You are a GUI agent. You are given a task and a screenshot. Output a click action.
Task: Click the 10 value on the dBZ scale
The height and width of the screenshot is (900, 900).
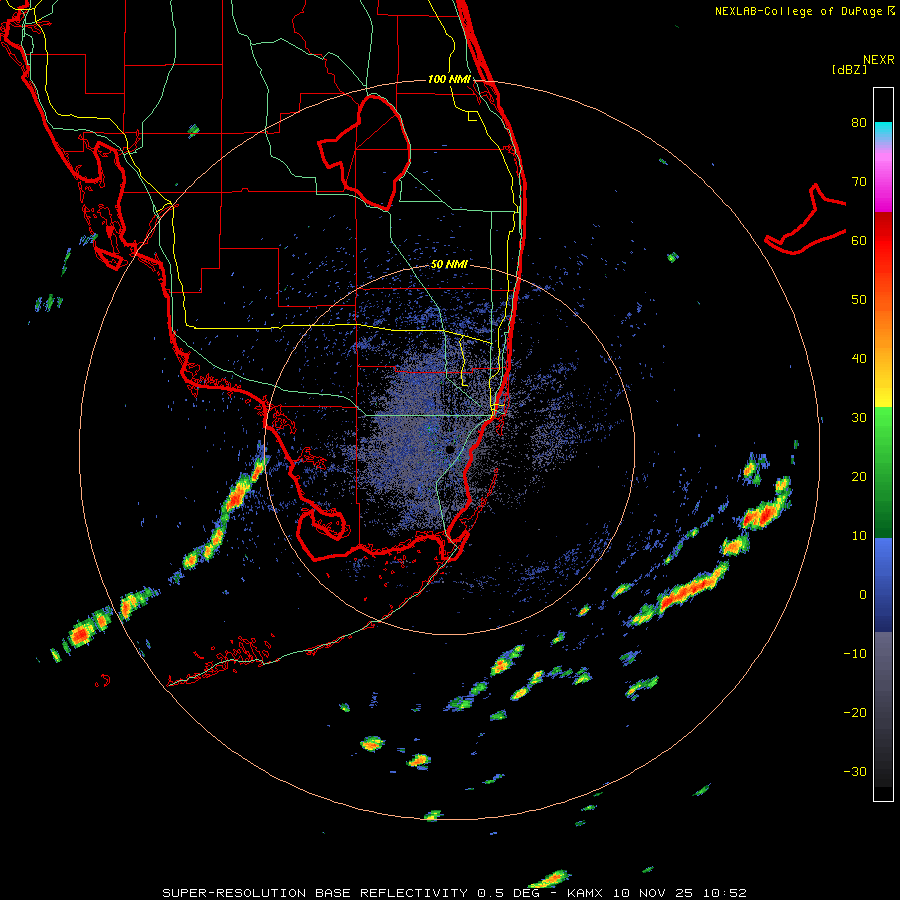tap(859, 536)
